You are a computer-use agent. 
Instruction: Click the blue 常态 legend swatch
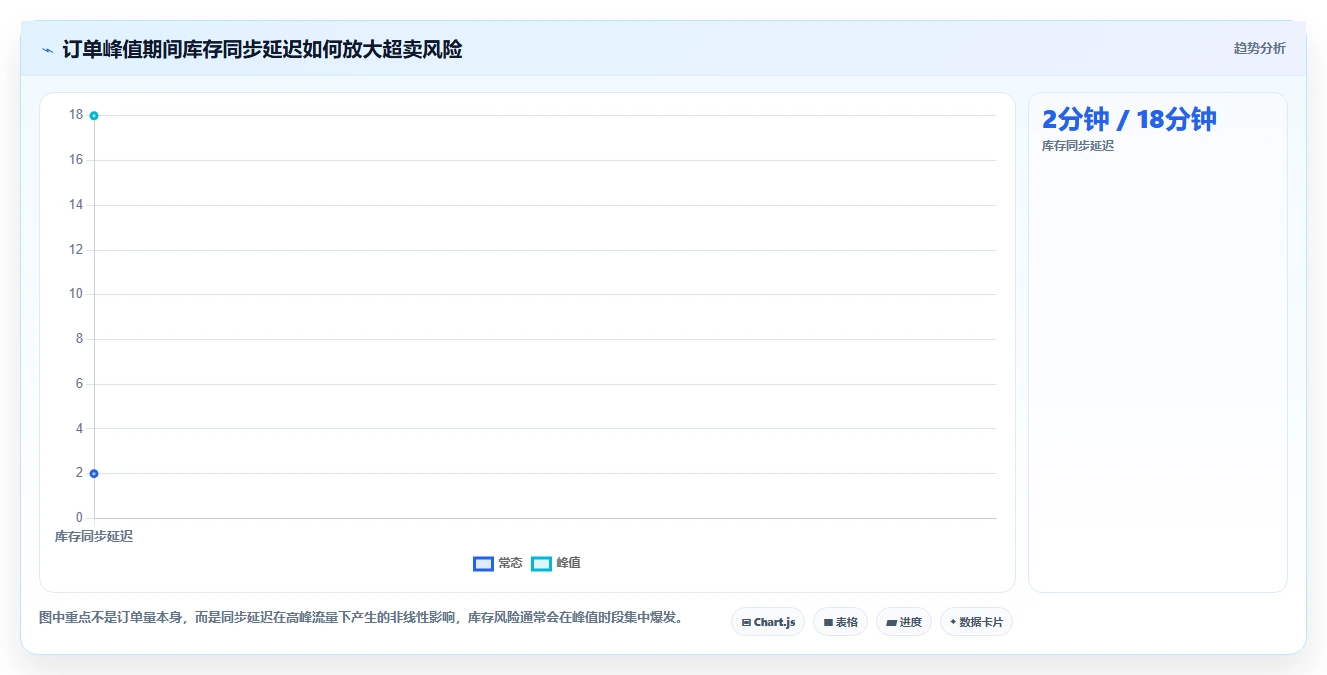[483, 563]
